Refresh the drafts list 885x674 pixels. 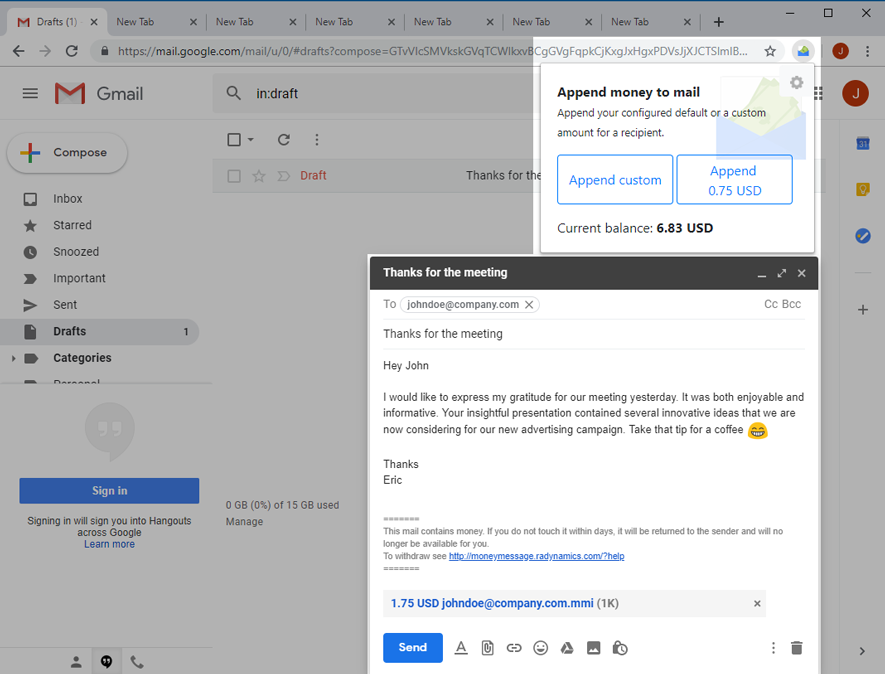(284, 139)
